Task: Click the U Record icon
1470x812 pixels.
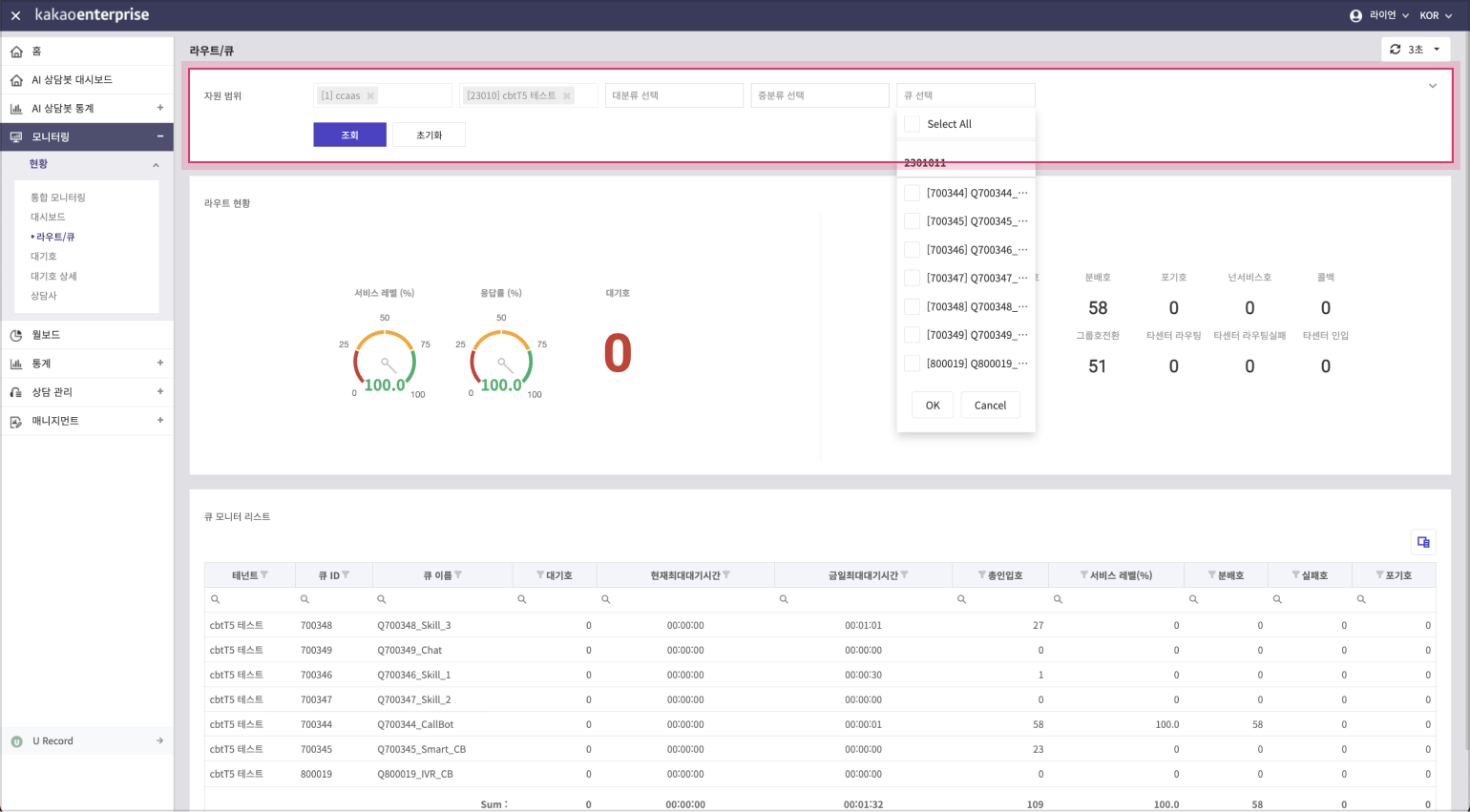Action: (x=16, y=741)
